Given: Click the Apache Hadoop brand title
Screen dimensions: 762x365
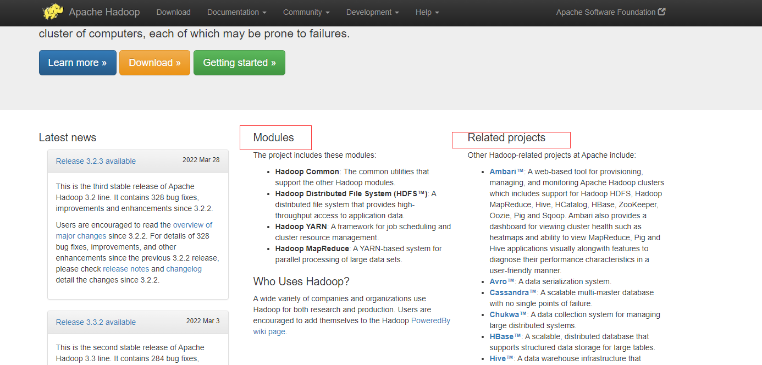Looking at the screenshot, I should tap(104, 12).
